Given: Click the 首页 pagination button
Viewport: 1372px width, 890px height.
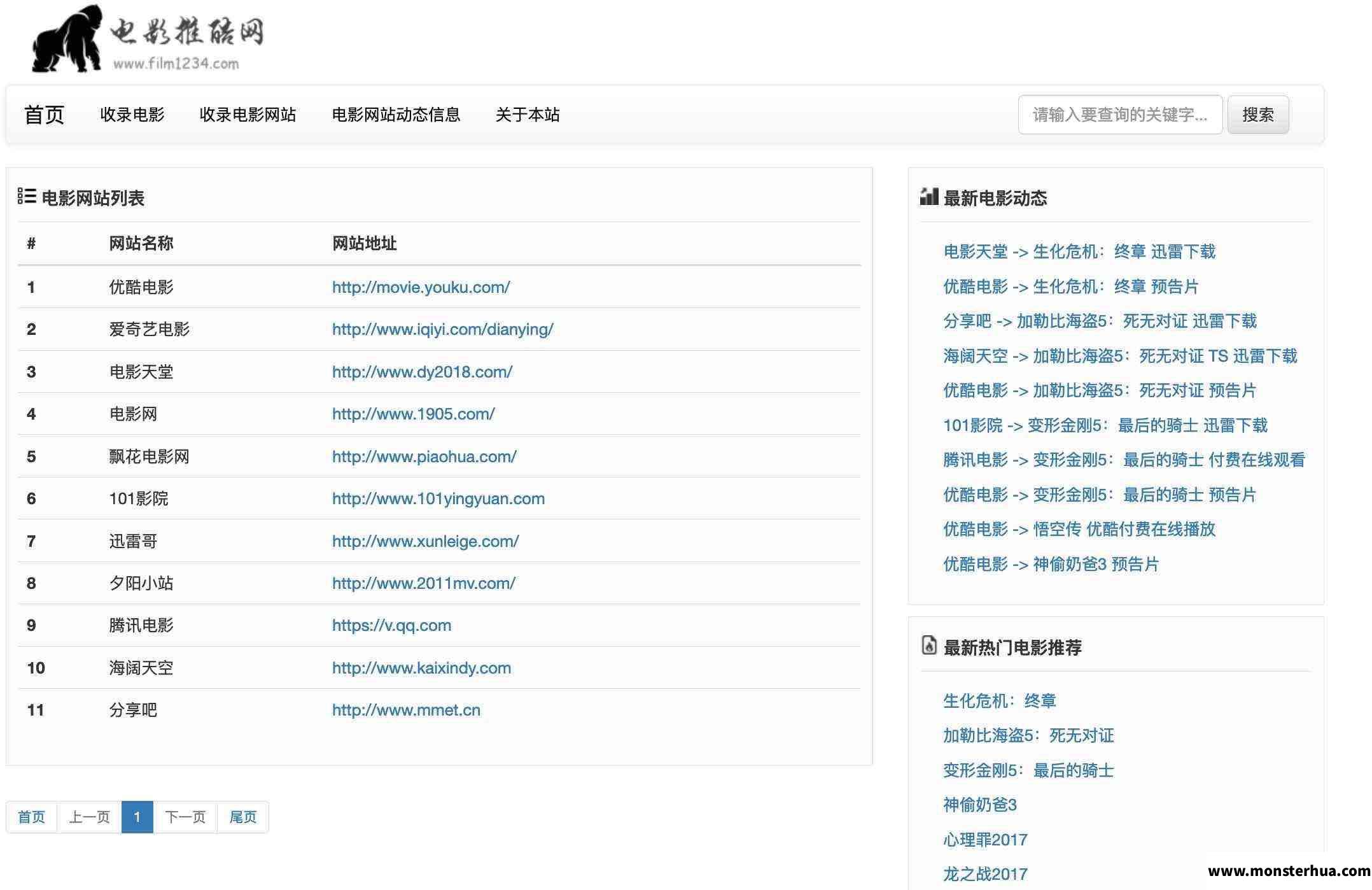Looking at the screenshot, I should coord(31,817).
